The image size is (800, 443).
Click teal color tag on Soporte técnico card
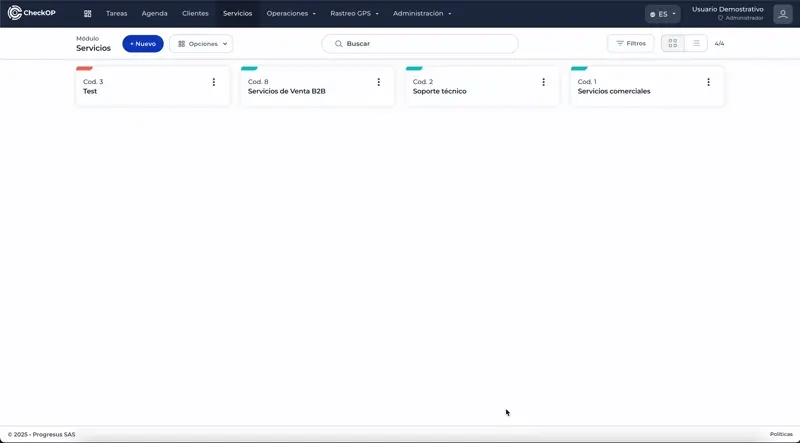click(x=414, y=68)
